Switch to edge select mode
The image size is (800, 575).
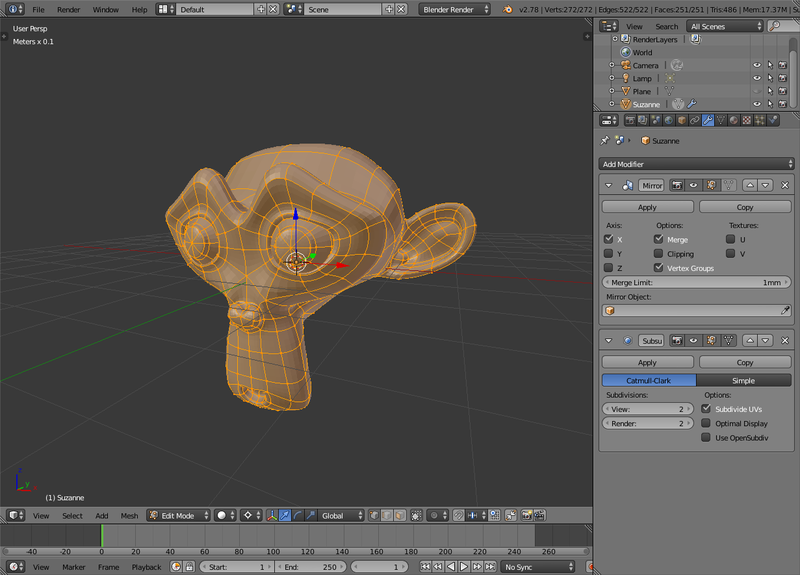pyautogui.click(x=387, y=515)
